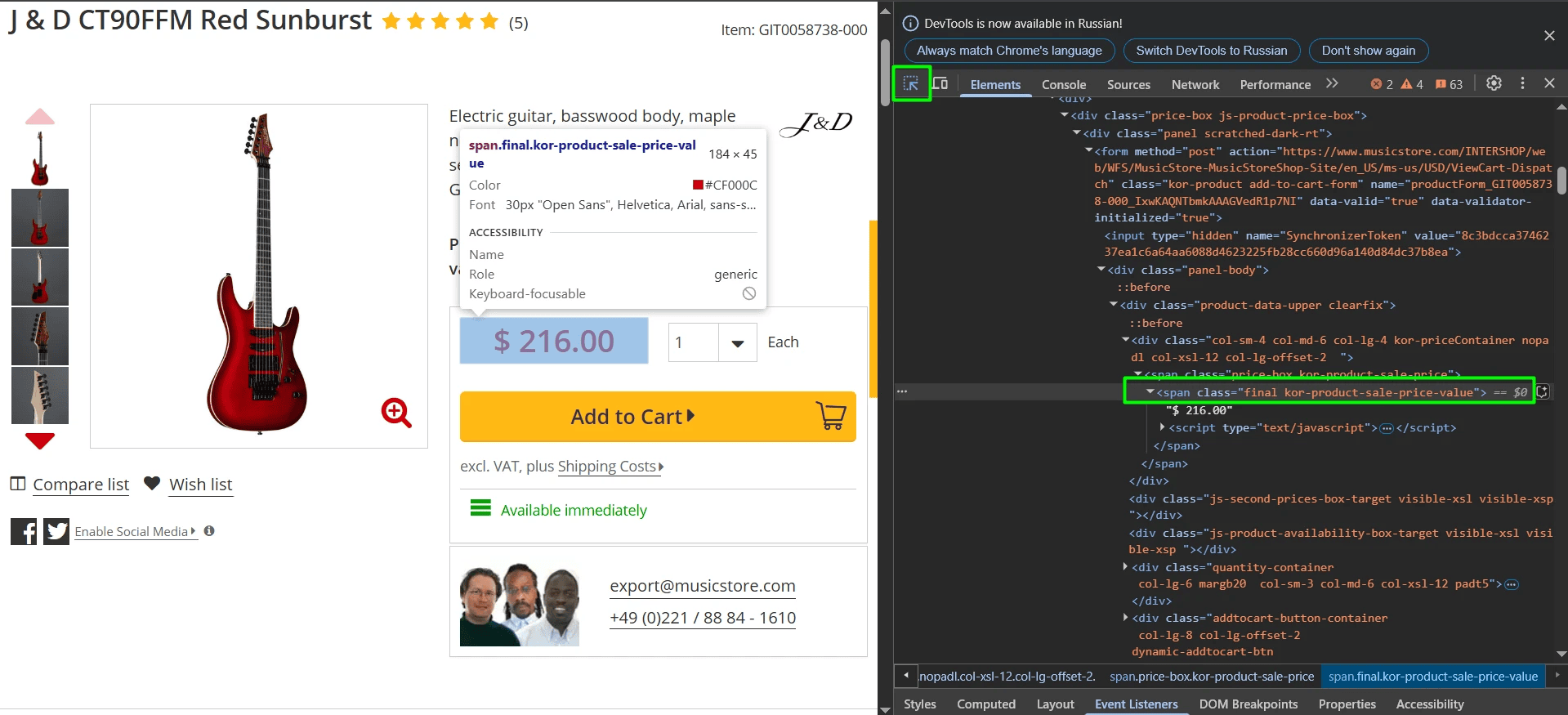The image size is (1568, 715).
Task: Select the second guitar thumbnail image
Action: (40, 218)
